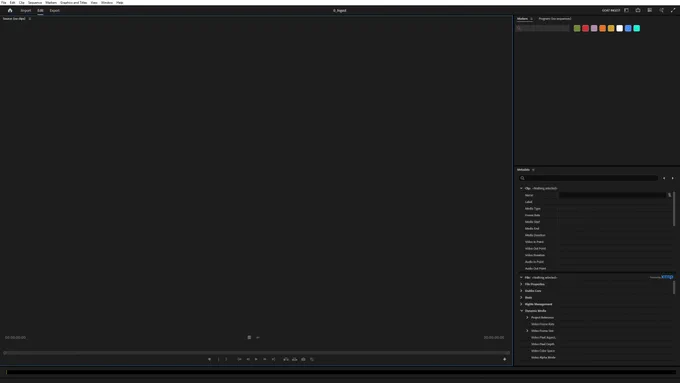
Task: Filter markers by yellow color
Action: click(x=611, y=28)
